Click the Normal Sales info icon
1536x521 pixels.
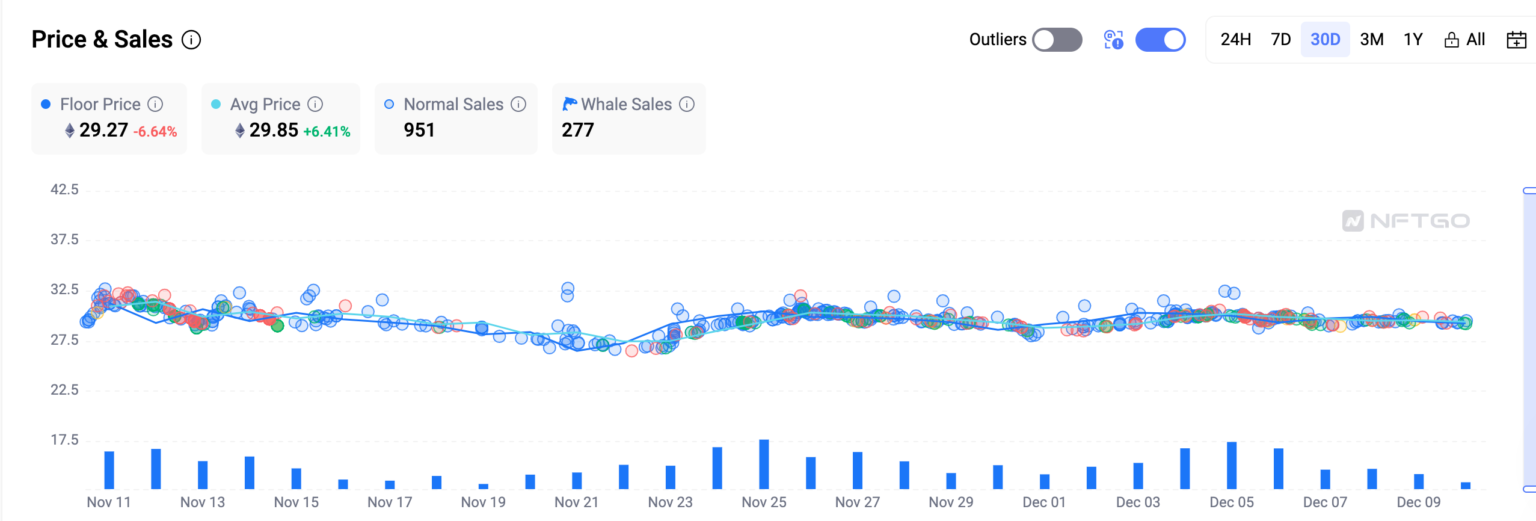[x=518, y=104]
